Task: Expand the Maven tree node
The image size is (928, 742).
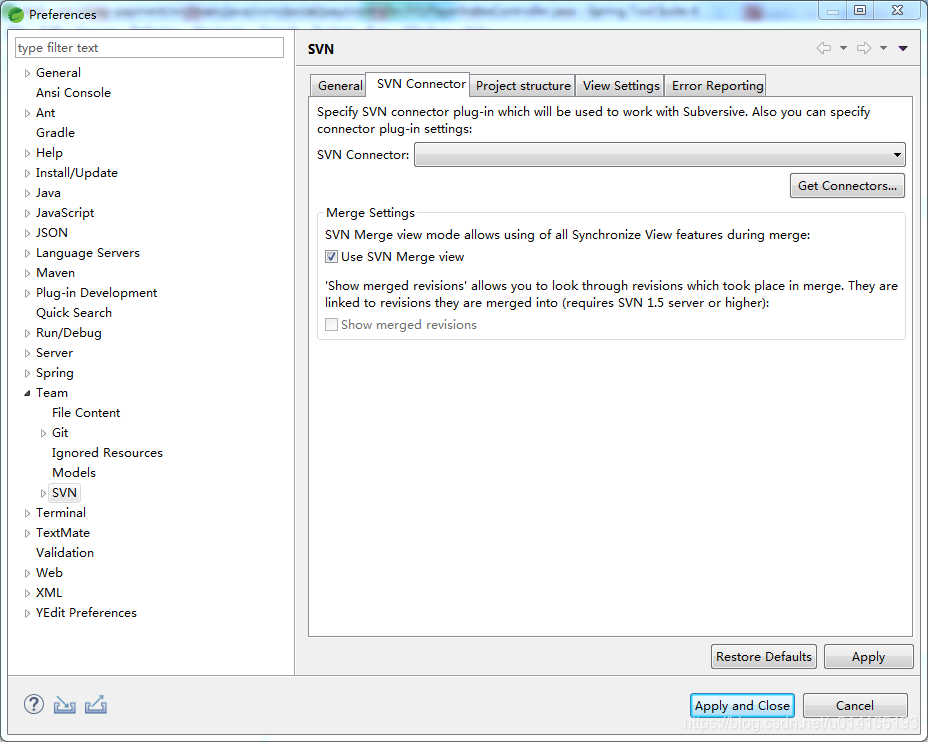Action: (27, 273)
